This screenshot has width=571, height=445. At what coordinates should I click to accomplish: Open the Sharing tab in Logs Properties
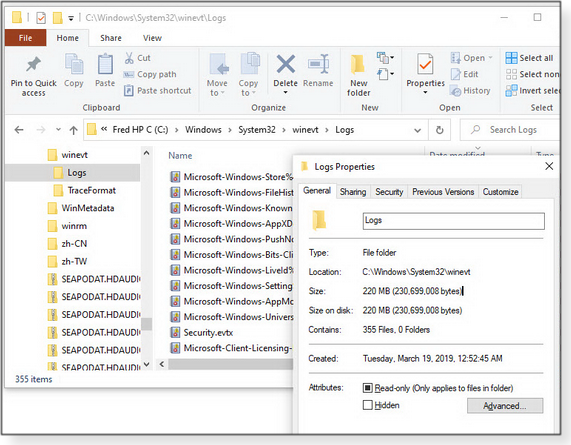[x=353, y=192]
